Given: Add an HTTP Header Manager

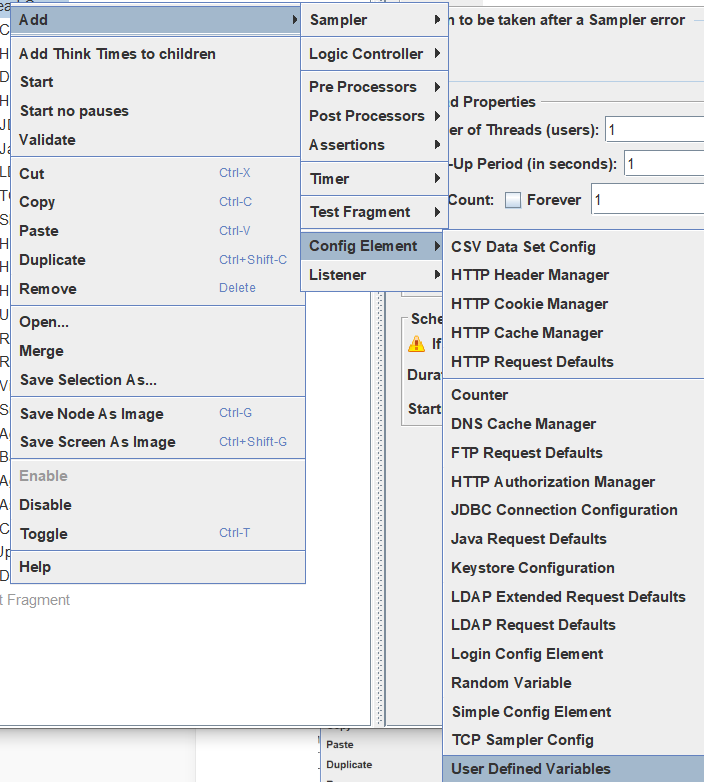Looking at the screenshot, I should pyautogui.click(x=573, y=275).
